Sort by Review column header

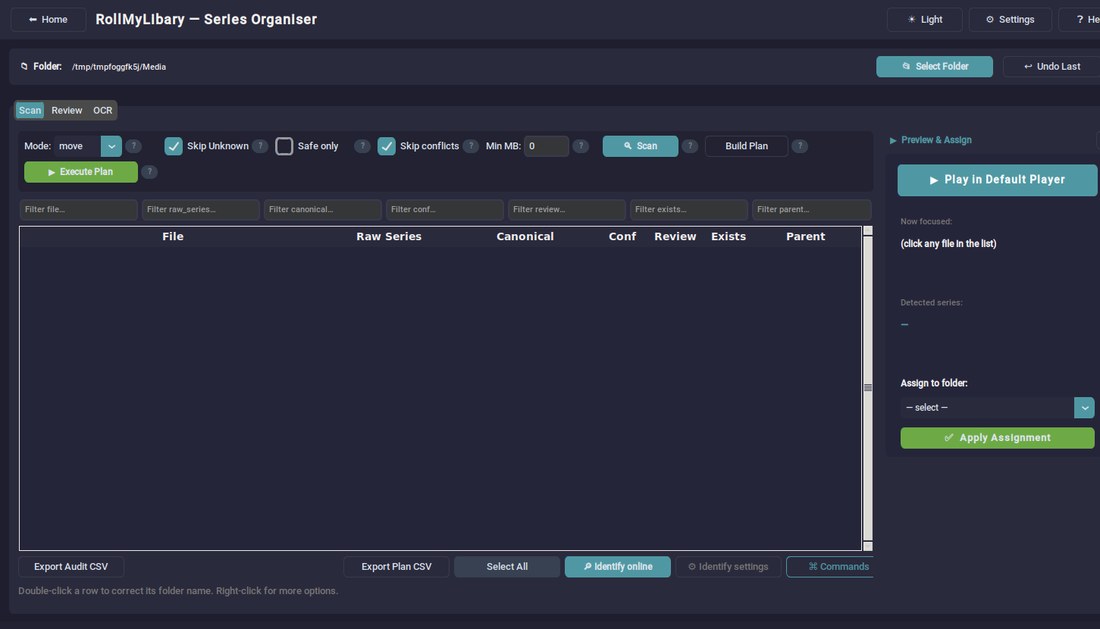pos(675,237)
